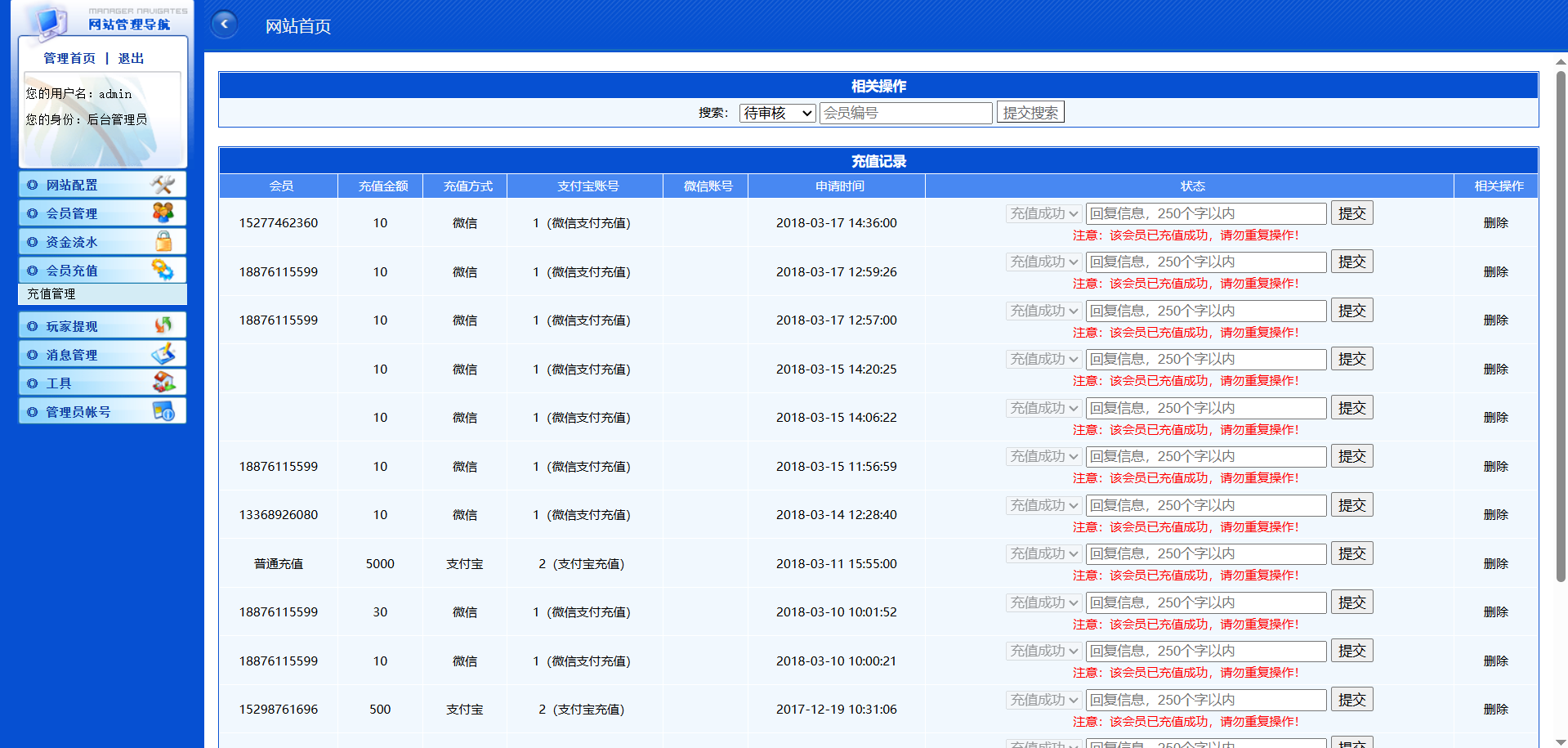Click the 提交搜索 button
The image size is (1568, 748).
pos(1030,113)
